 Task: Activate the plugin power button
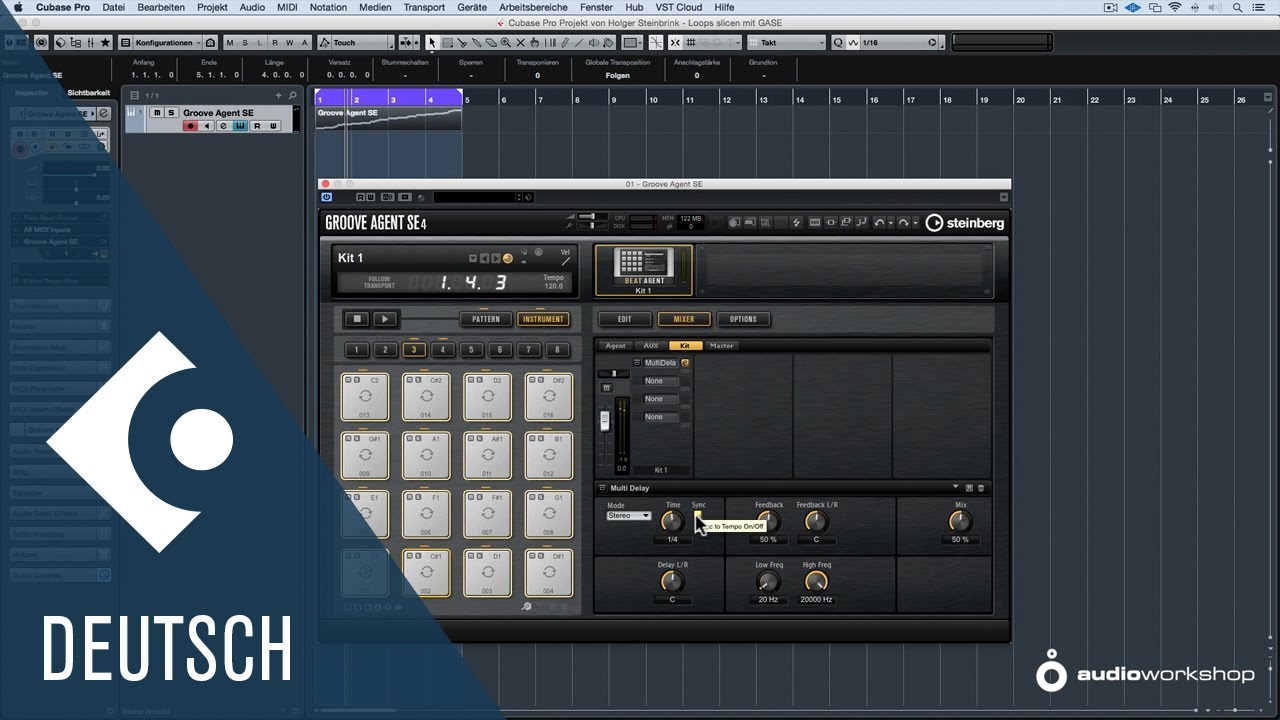(327, 198)
